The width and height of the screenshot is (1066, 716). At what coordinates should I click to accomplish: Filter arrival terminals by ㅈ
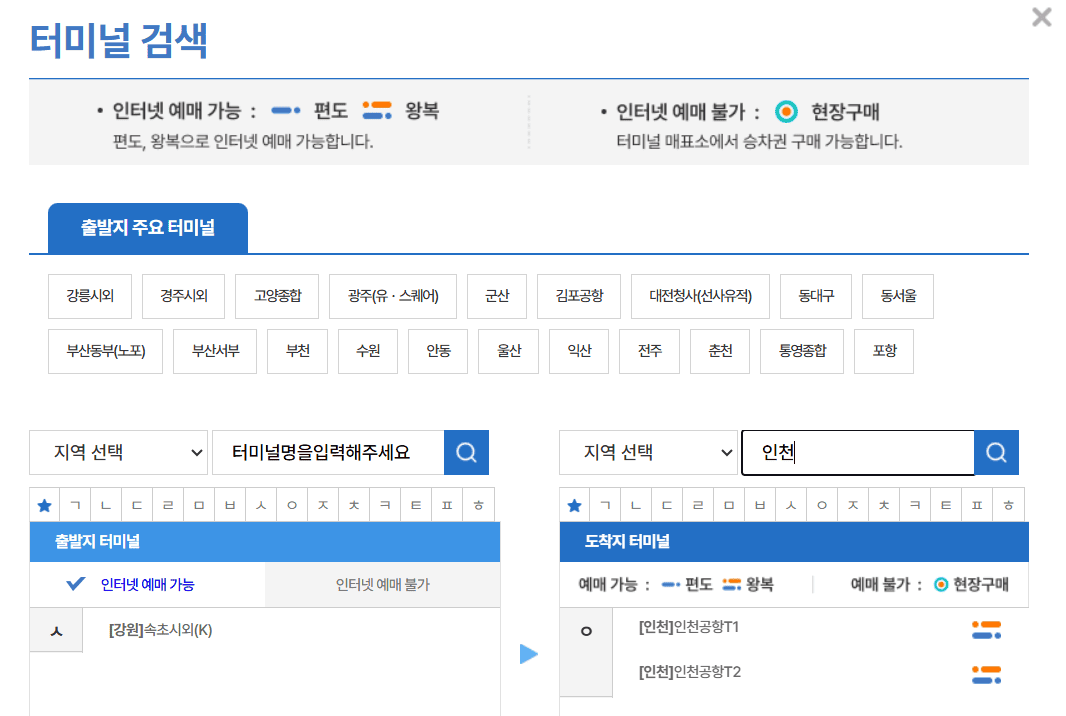pos(853,505)
